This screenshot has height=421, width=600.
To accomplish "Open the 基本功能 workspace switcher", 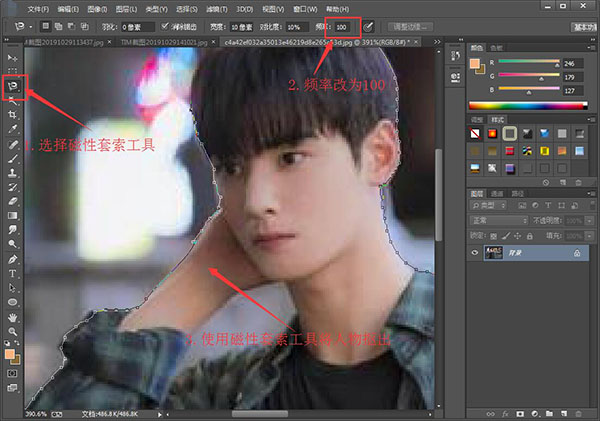I will (585, 27).
